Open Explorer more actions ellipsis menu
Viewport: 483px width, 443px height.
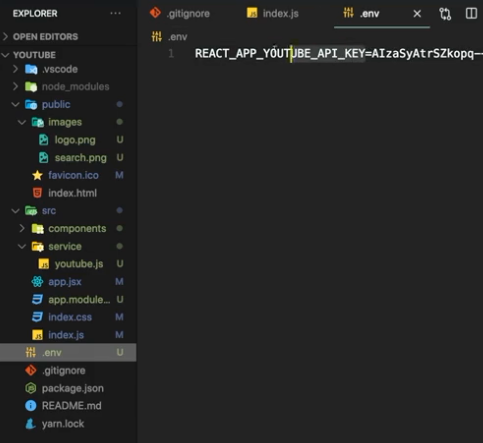[115, 13]
